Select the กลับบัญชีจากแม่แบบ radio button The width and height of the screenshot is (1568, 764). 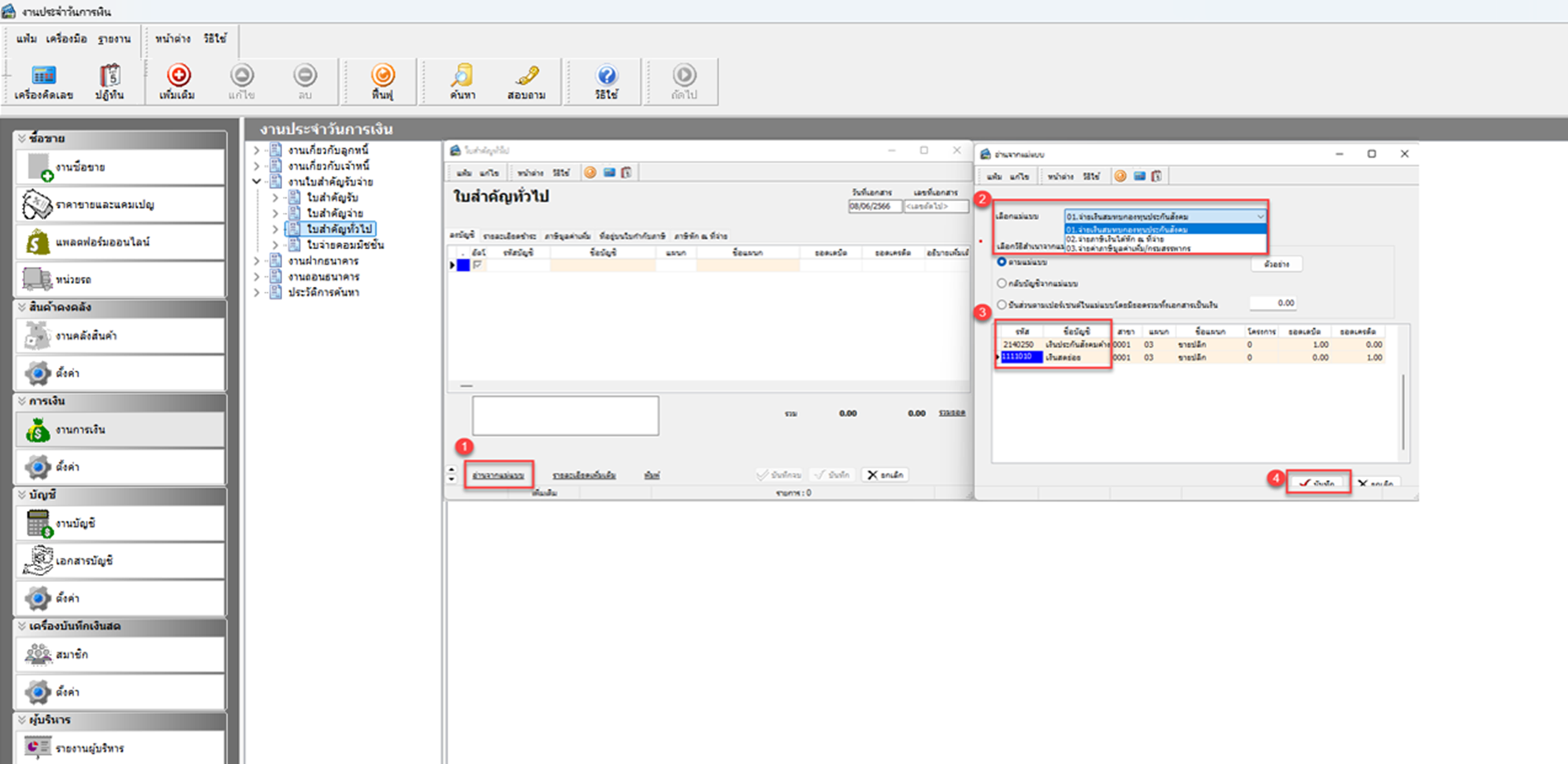(1002, 283)
